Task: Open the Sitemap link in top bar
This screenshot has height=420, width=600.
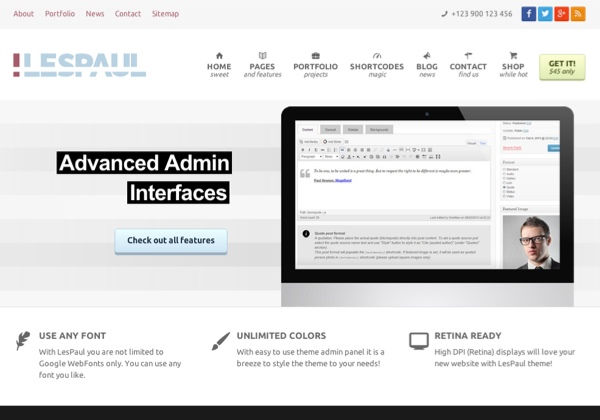Action: click(x=165, y=14)
